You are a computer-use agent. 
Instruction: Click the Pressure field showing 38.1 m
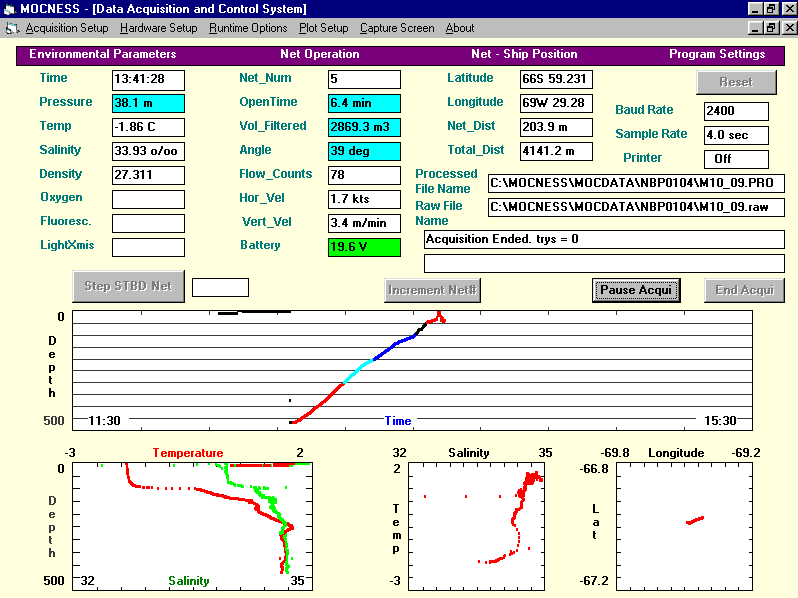pos(148,103)
